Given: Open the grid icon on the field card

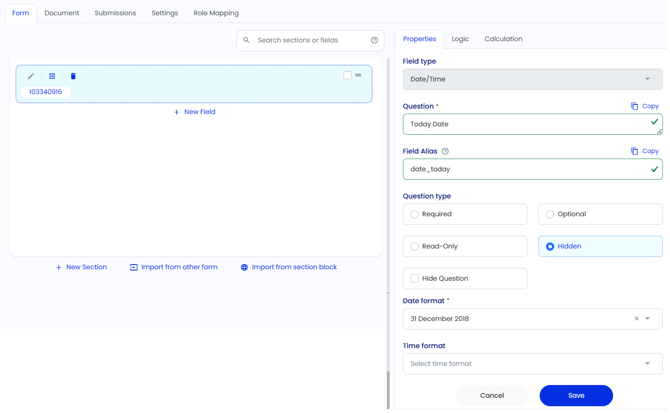Looking at the screenshot, I should coord(52,76).
